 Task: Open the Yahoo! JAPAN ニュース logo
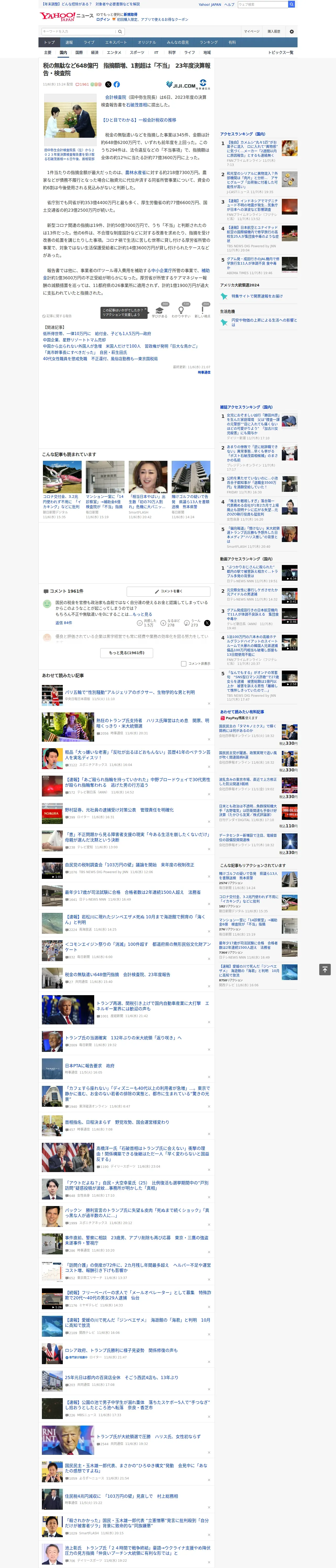pyautogui.click(x=66, y=16)
